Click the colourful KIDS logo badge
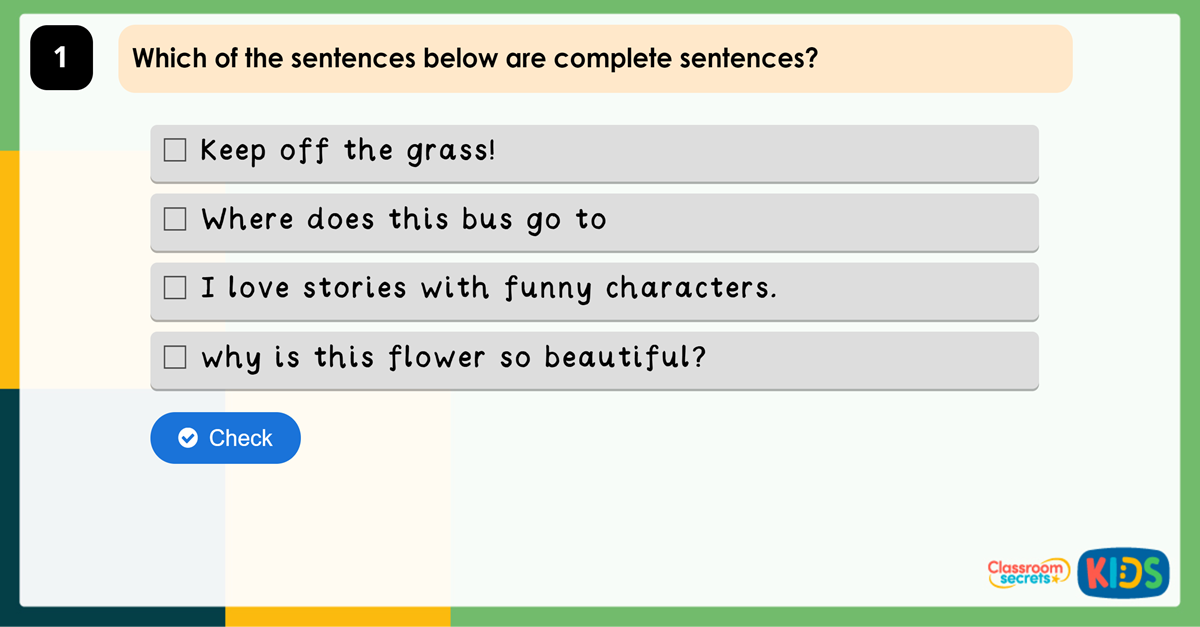Screen dimensions: 1200x627 point(1123,573)
